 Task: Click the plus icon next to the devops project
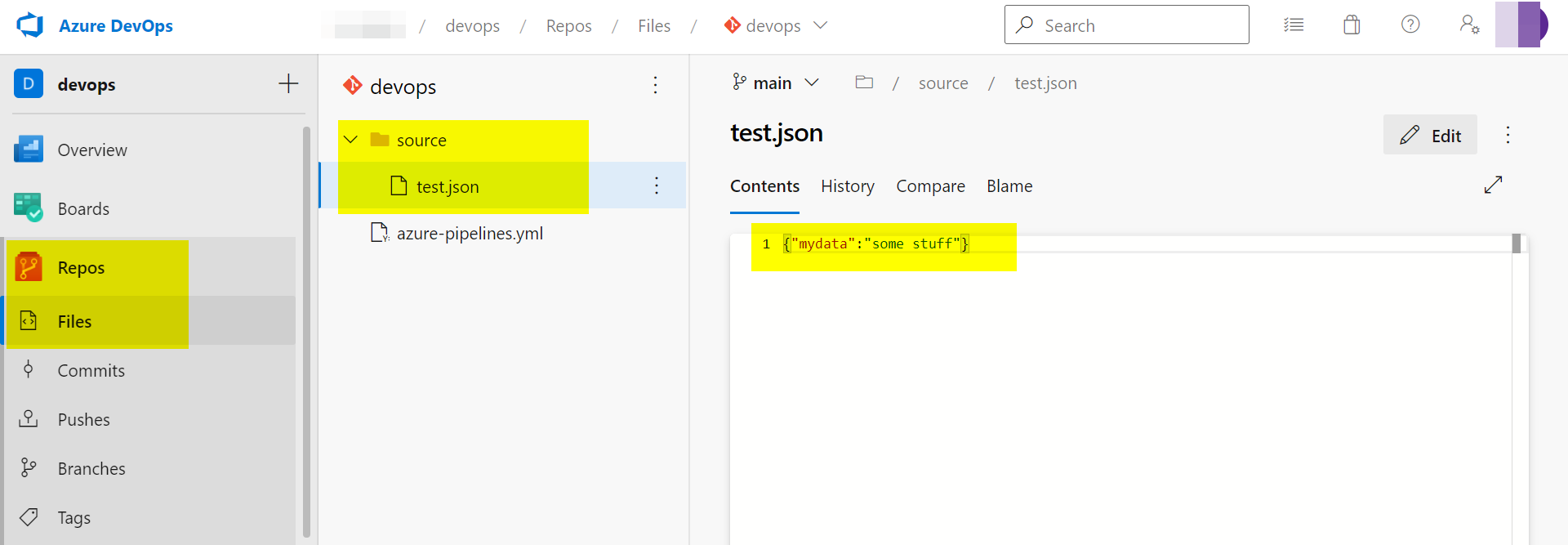tap(288, 83)
